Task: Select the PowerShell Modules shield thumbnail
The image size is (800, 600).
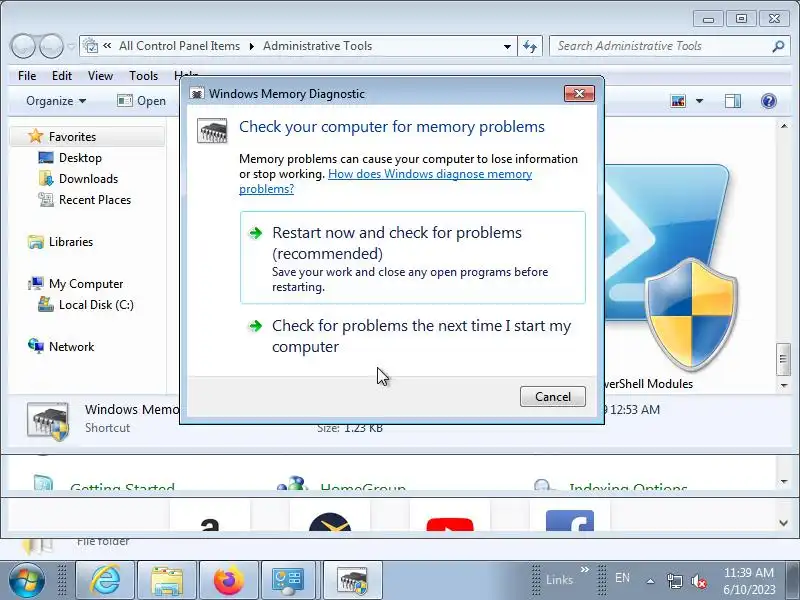Action: click(691, 314)
